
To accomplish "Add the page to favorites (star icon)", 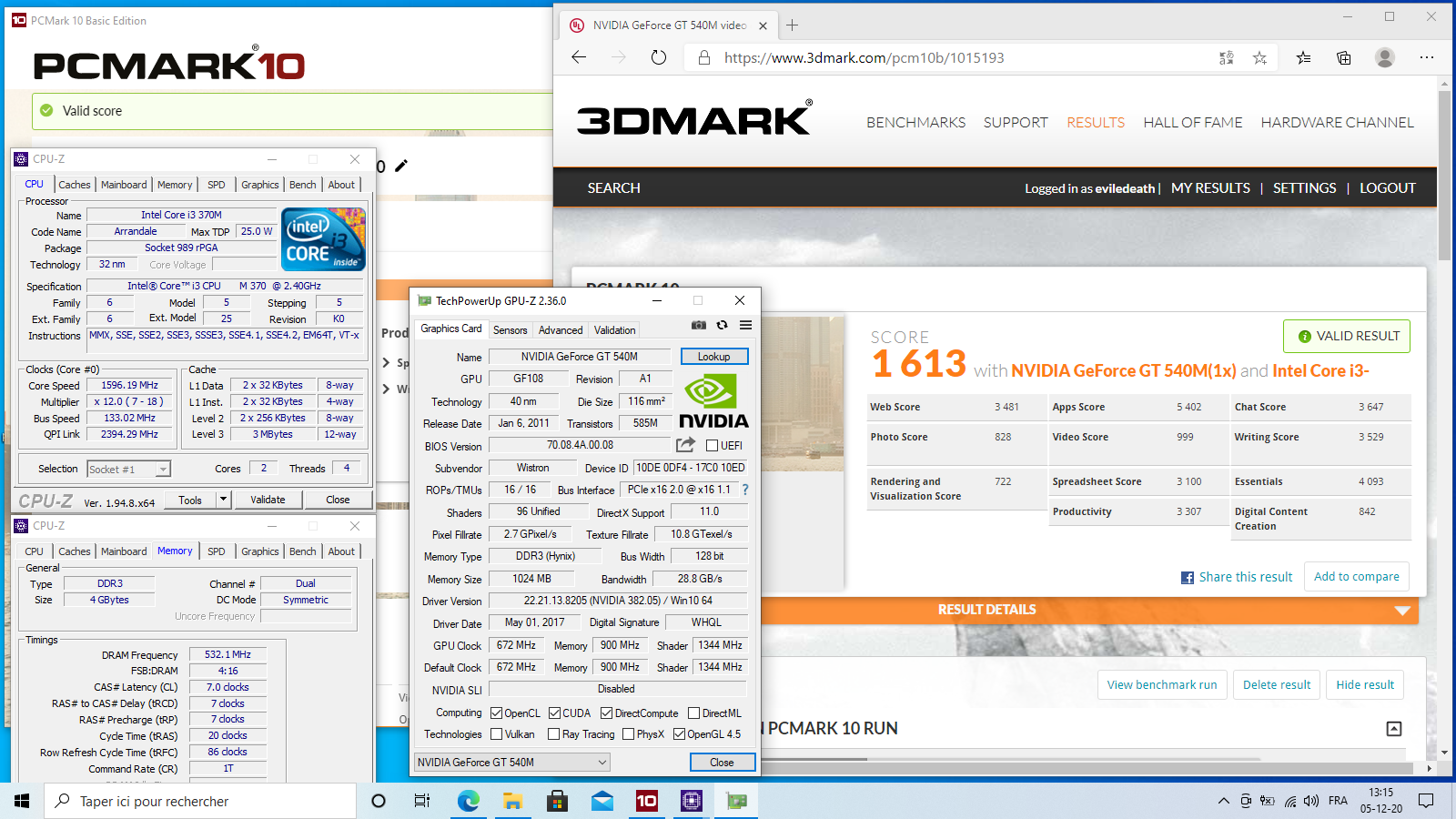I will (x=1259, y=57).
